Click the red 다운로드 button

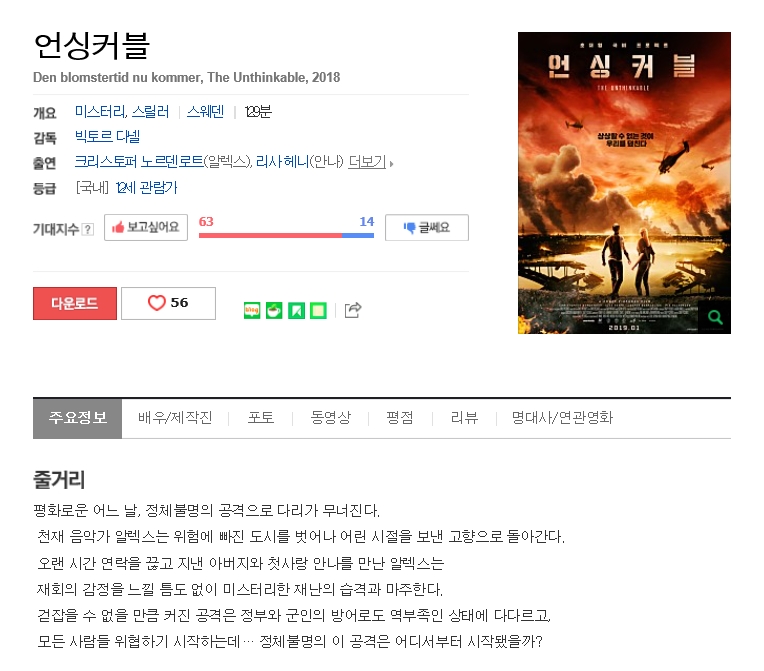(75, 303)
